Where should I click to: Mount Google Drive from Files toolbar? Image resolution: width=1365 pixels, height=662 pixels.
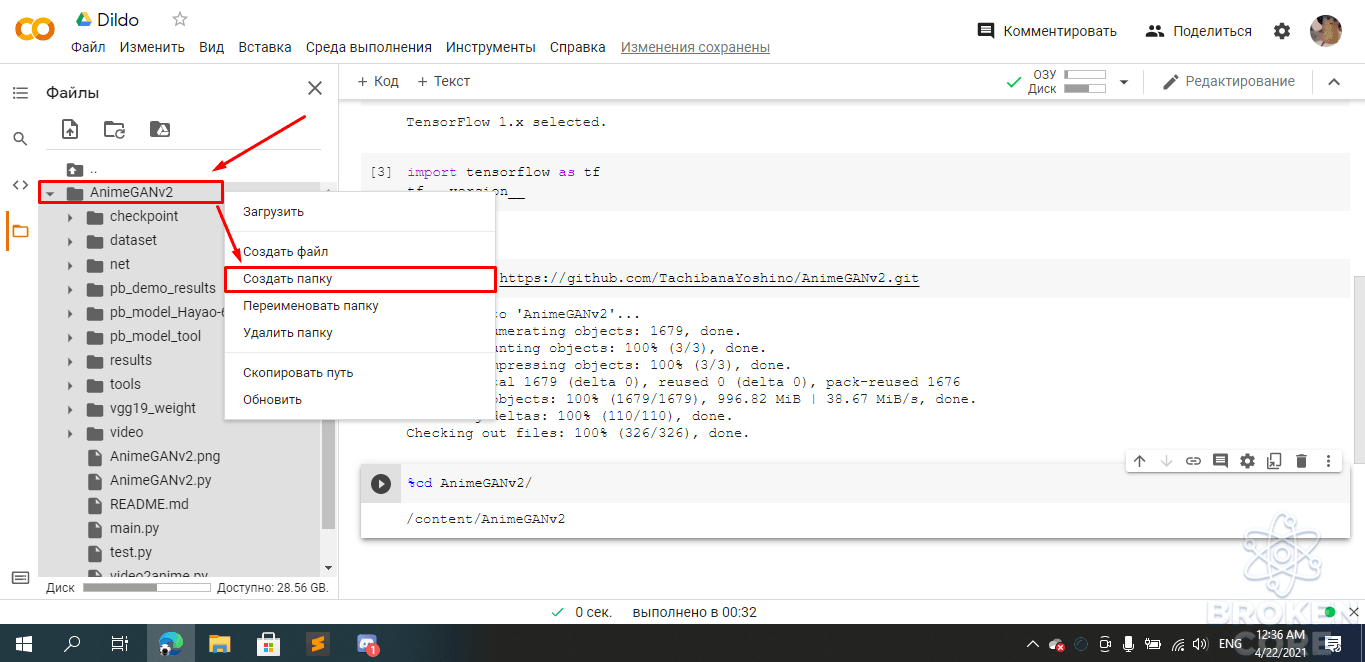(x=159, y=129)
